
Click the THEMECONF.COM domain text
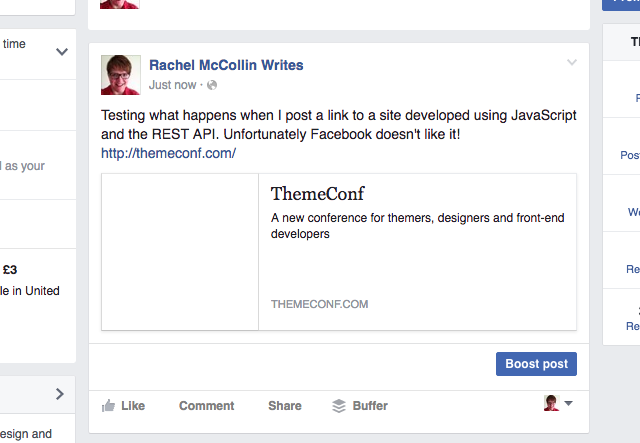320,304
